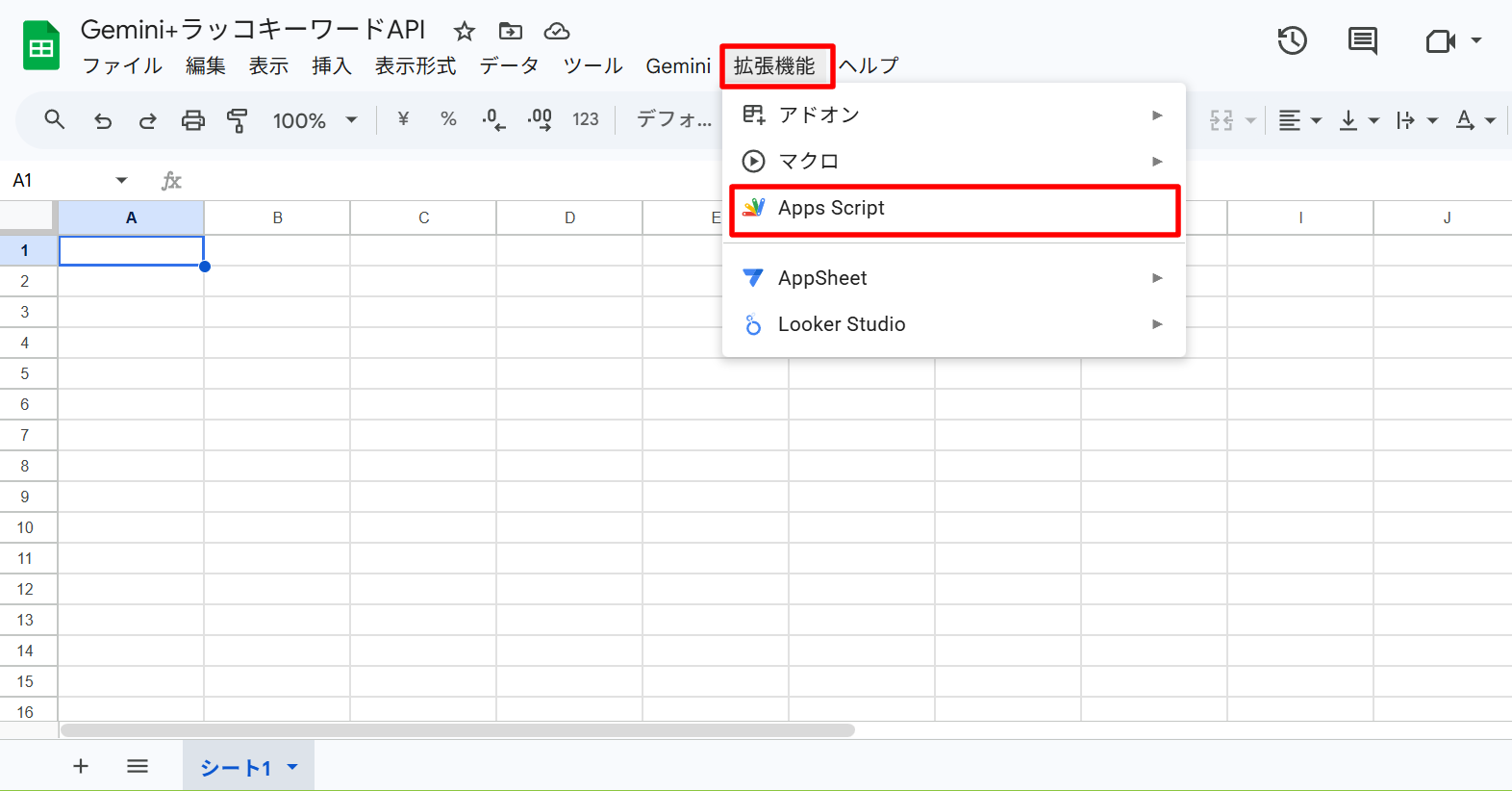Expand the アドオン submenu arrow

pyautogui.click(x=1157, y=115)
